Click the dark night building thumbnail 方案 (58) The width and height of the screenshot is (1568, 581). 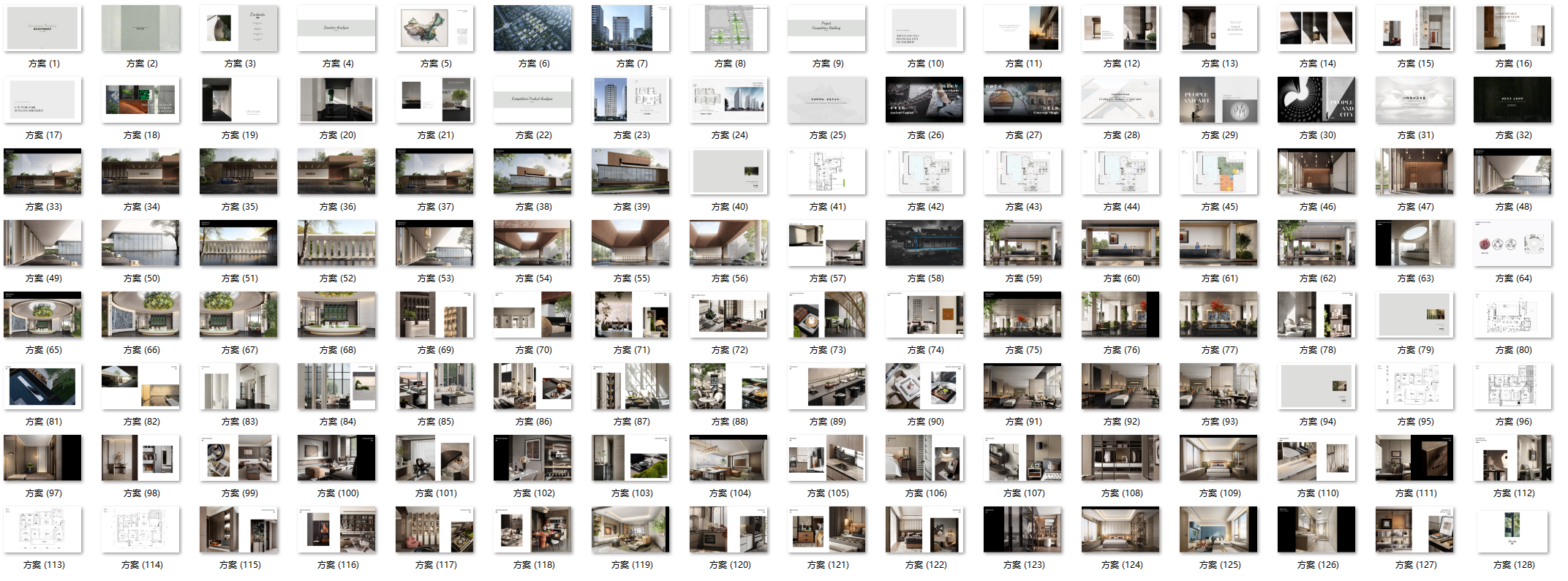tap(925, 243)
